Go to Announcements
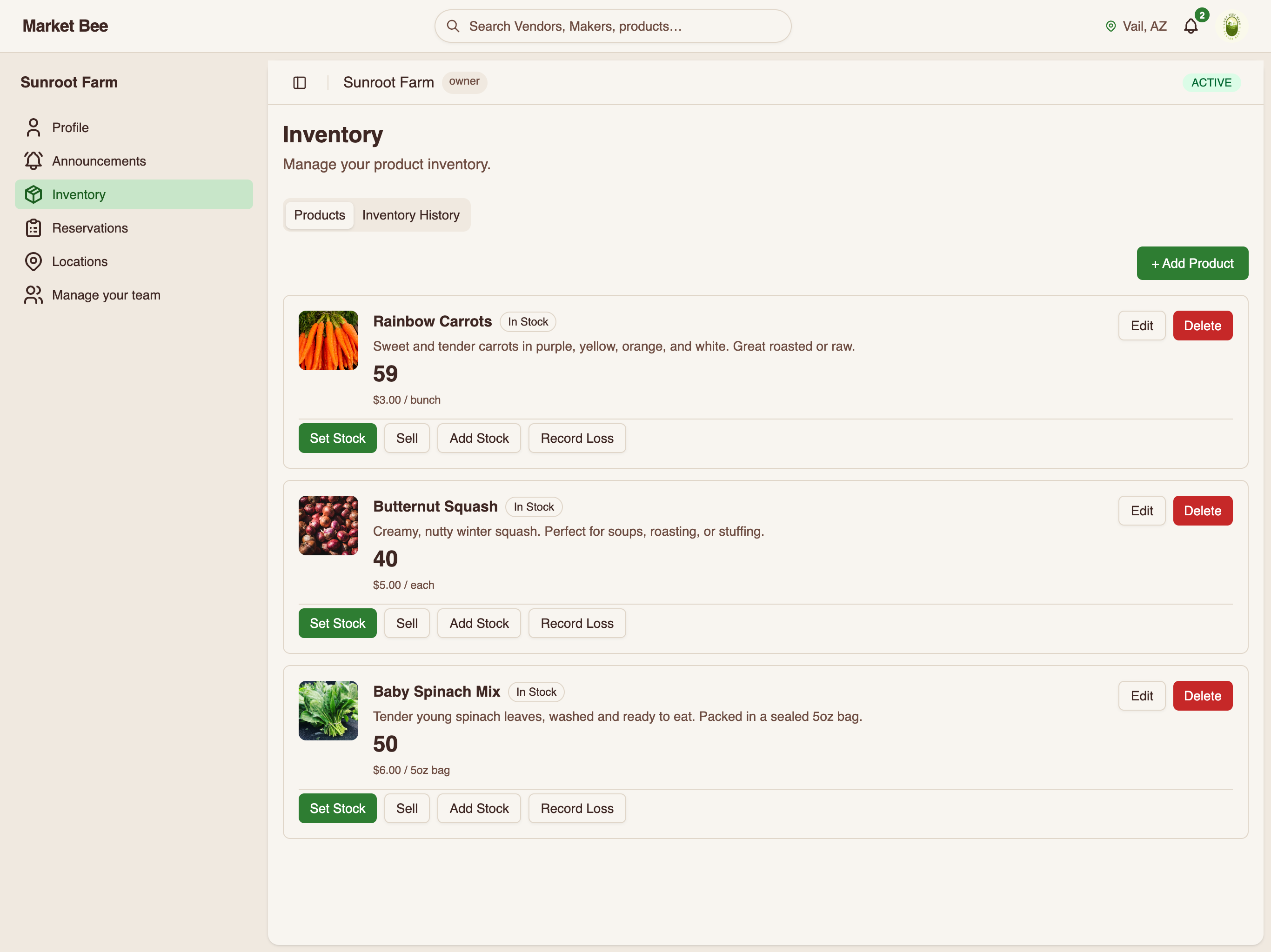This screenshot has width=1271, height=952. pyautogui.click(x=134, y=161)
